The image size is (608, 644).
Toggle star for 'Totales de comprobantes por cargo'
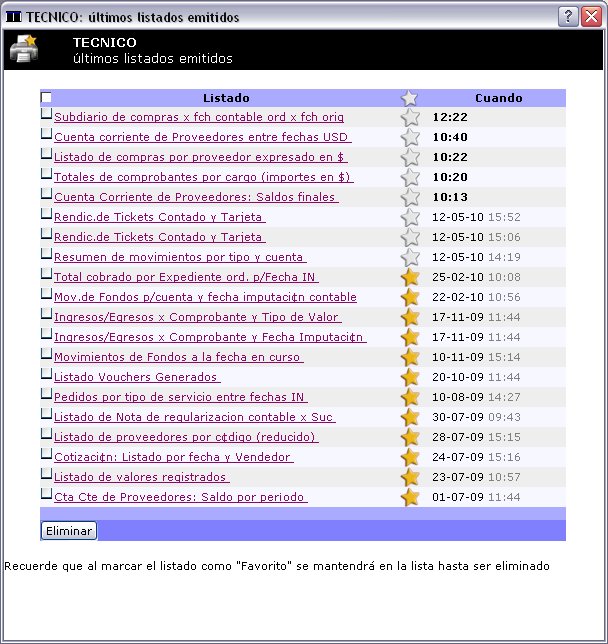410,178
